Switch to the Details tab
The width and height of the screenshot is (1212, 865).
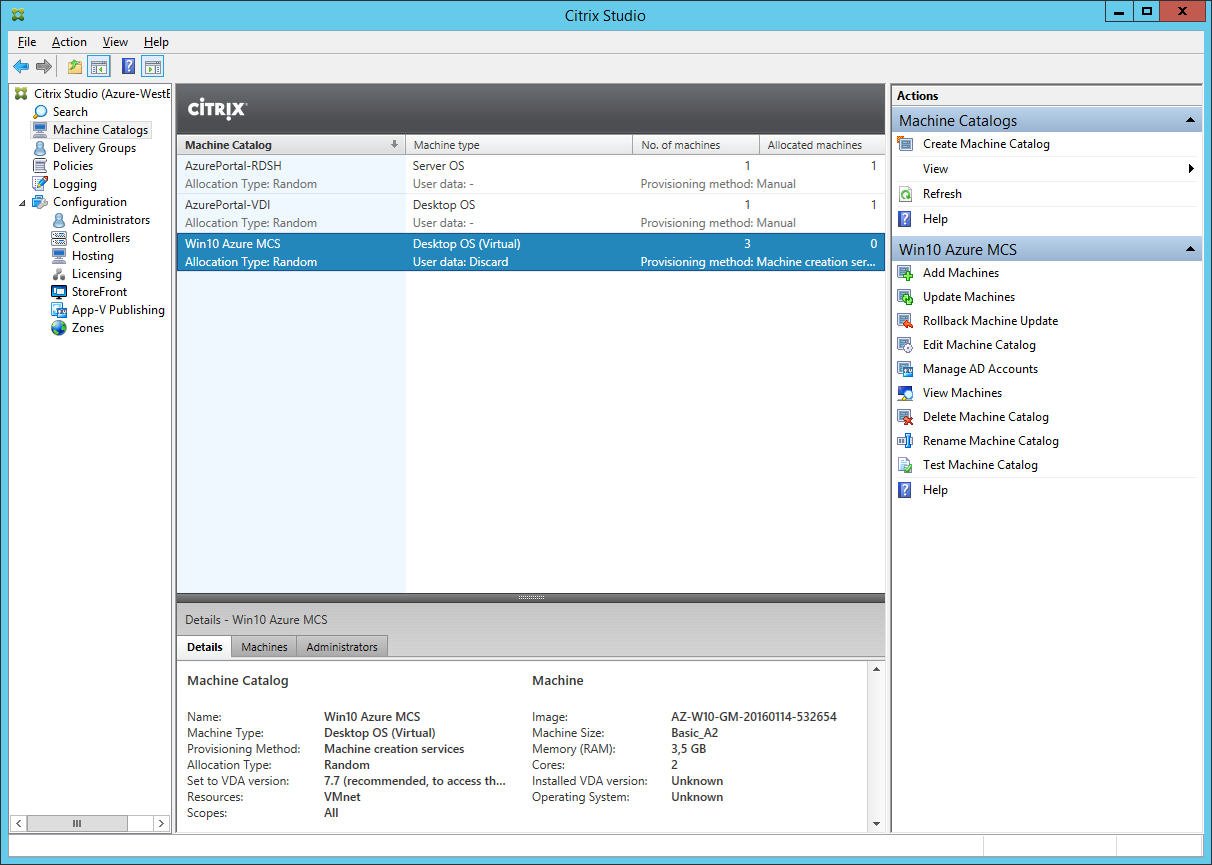[x=205, y=647]
